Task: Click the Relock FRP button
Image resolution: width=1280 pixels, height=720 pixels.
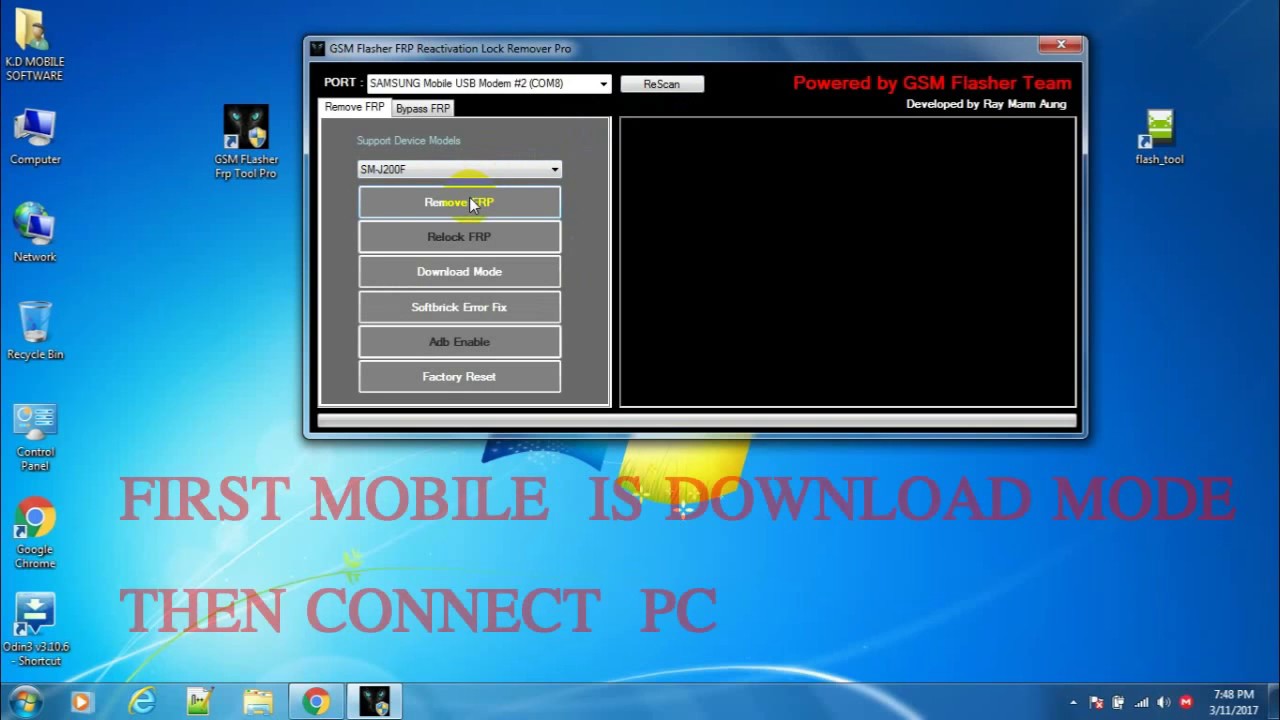Action: coord(460,237)
